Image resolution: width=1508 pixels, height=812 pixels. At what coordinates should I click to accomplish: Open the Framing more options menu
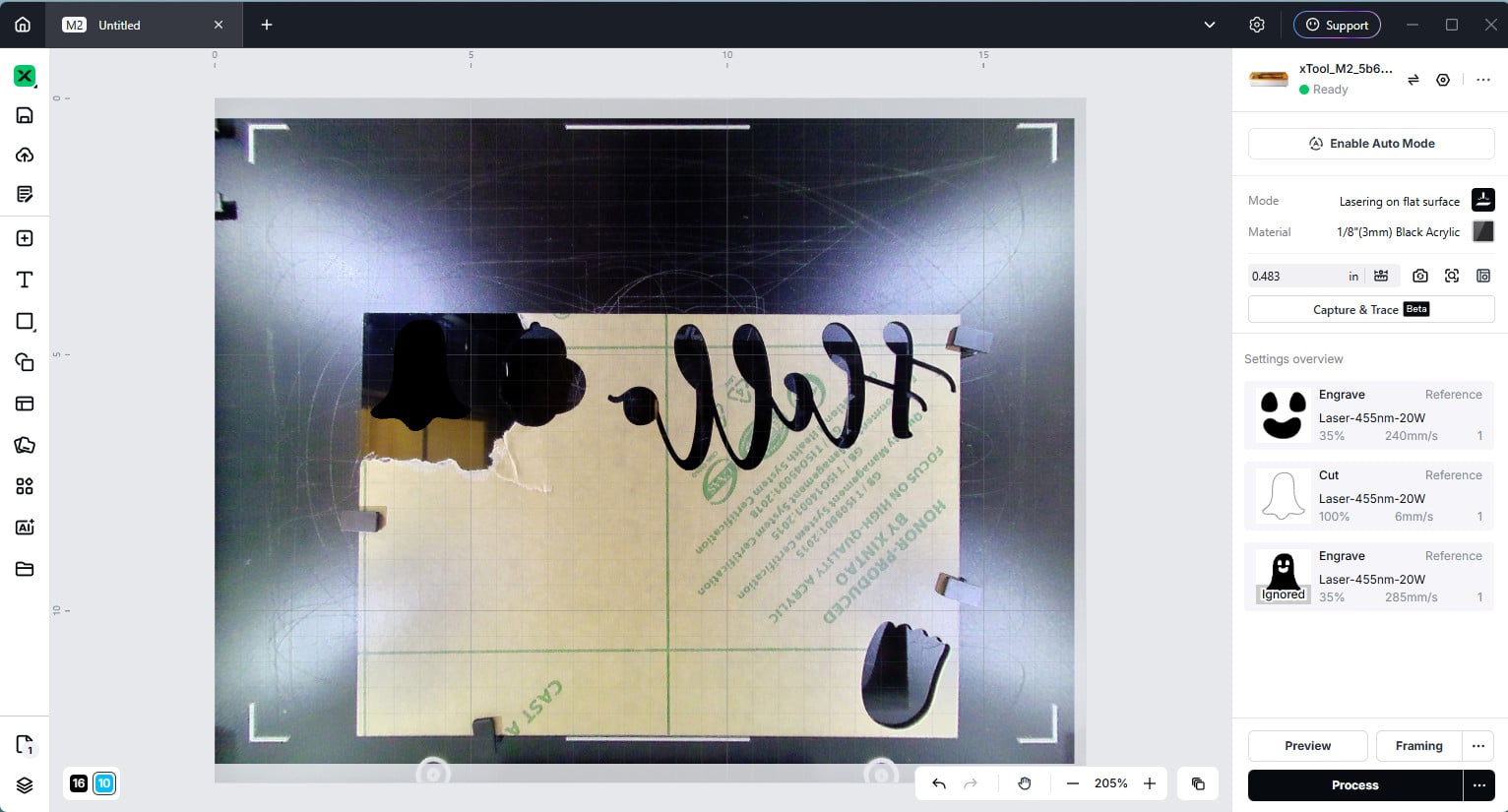pos(1478,746)
